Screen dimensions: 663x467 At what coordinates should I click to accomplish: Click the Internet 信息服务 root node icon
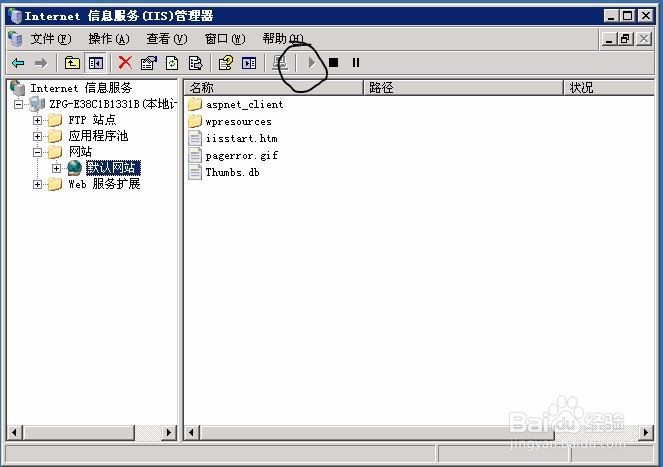(x=18, y=88)
